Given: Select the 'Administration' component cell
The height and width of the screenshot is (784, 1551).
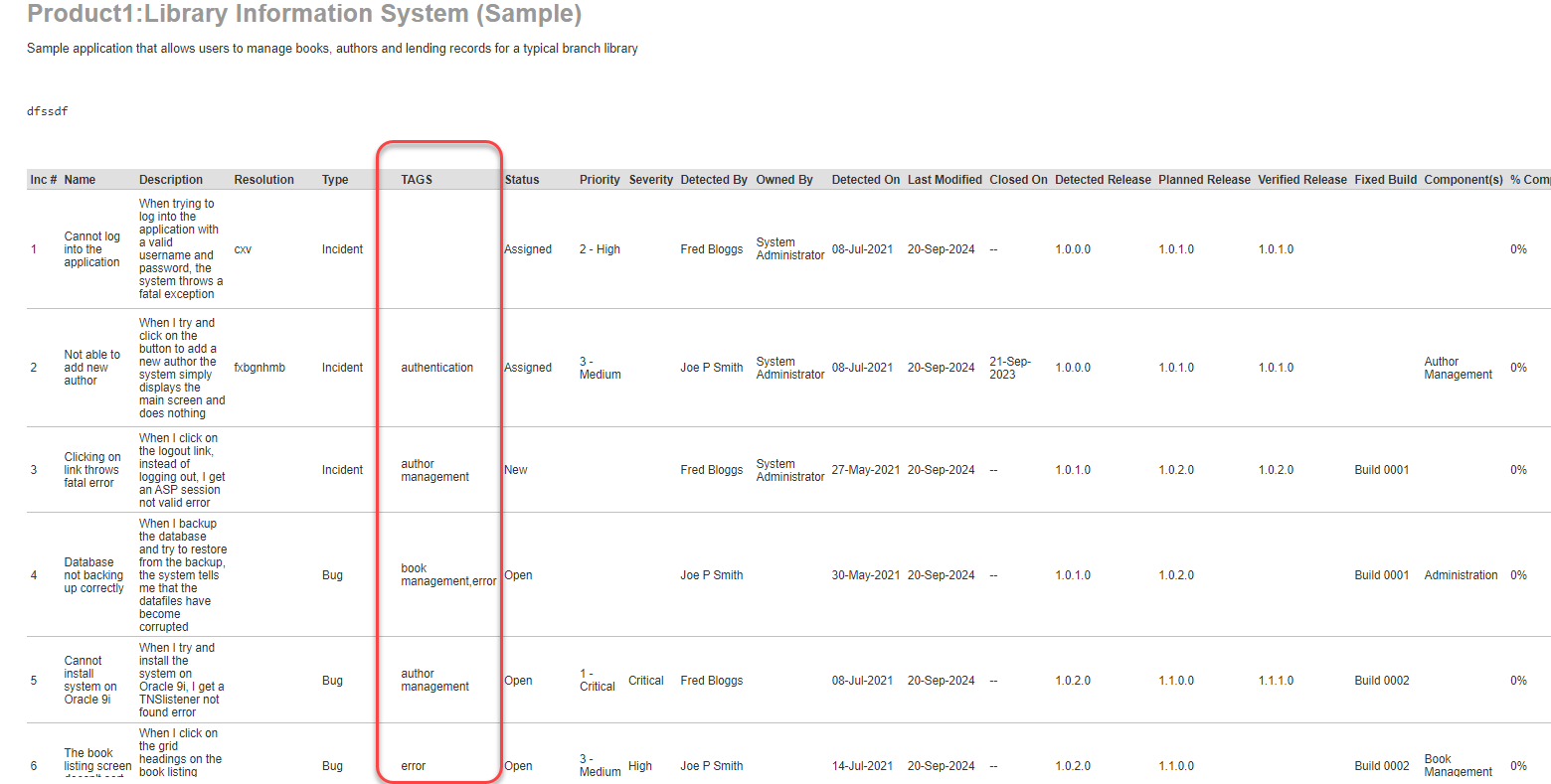Looking at the screenshot, I should pos(1460,575).
